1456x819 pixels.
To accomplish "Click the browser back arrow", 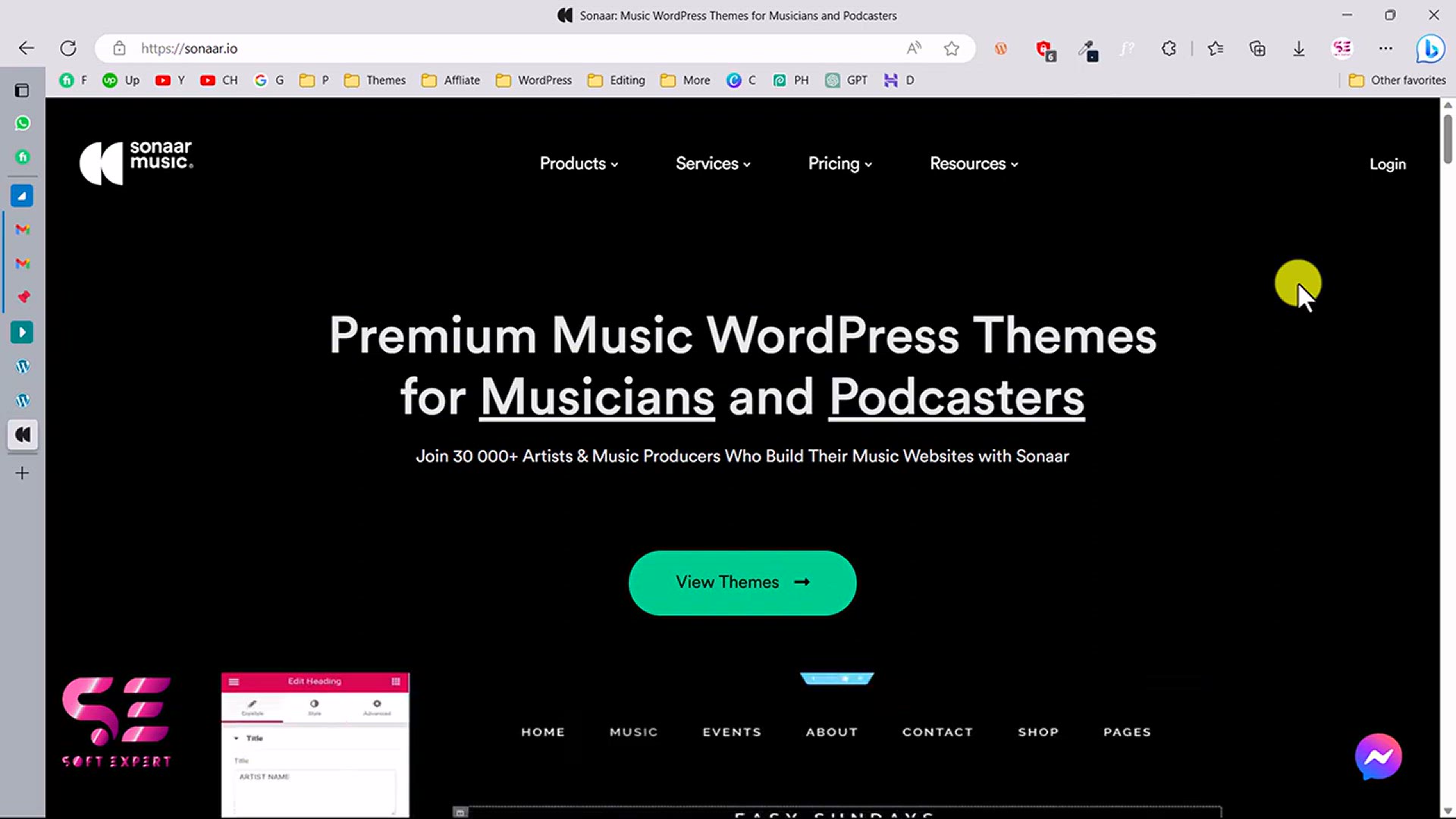I will (x=27, y=49).
